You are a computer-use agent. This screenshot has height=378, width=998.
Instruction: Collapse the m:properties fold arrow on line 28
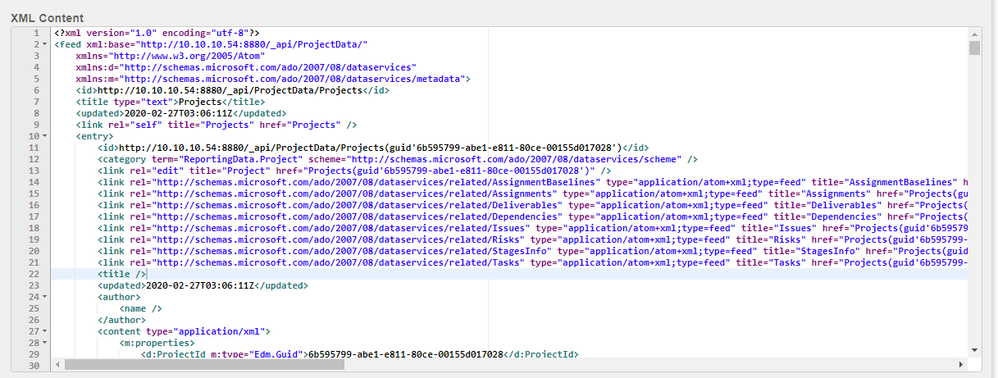[45, 343]
